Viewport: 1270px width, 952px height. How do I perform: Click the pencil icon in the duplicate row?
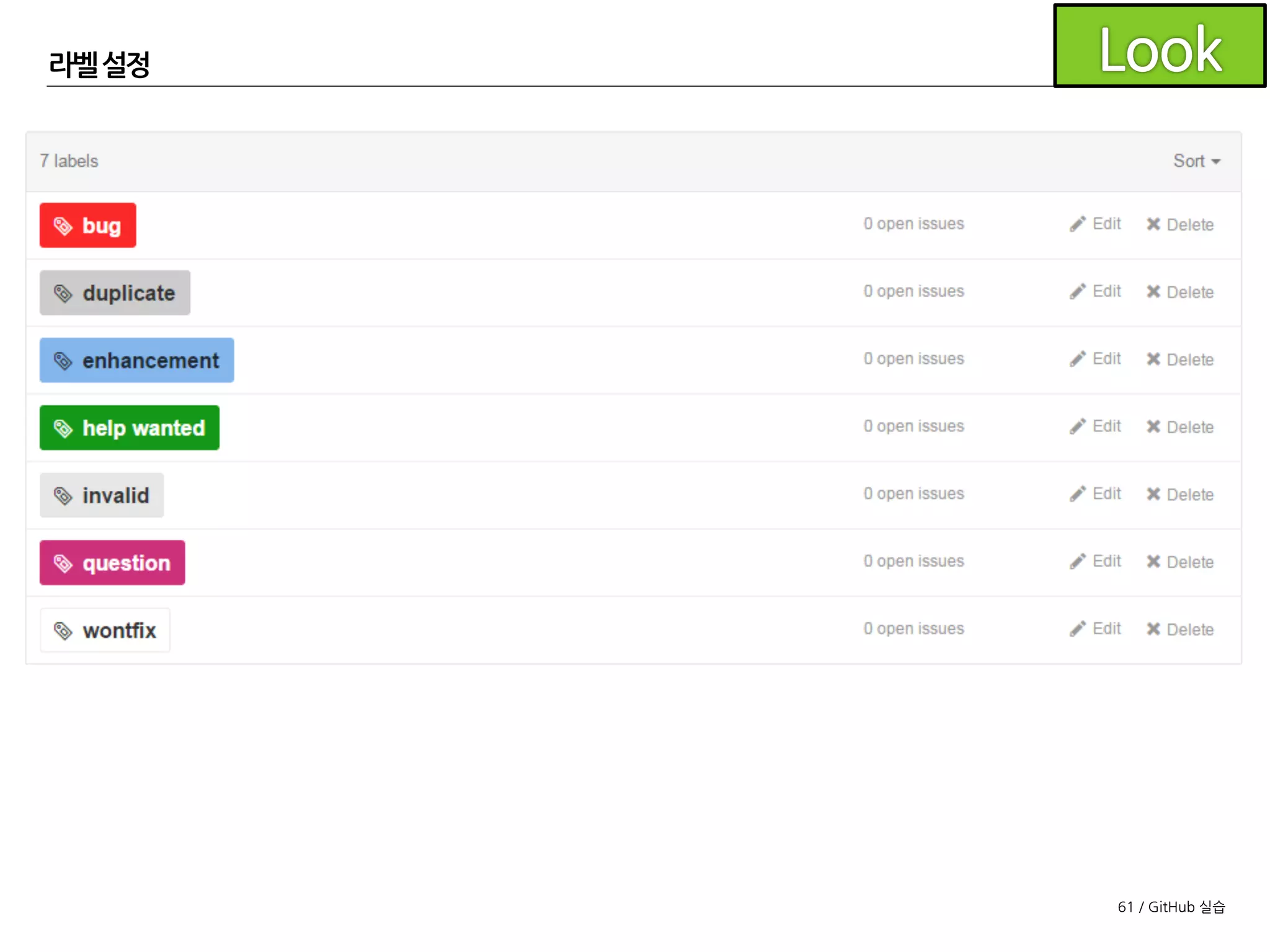click(x=1078, y=292)
